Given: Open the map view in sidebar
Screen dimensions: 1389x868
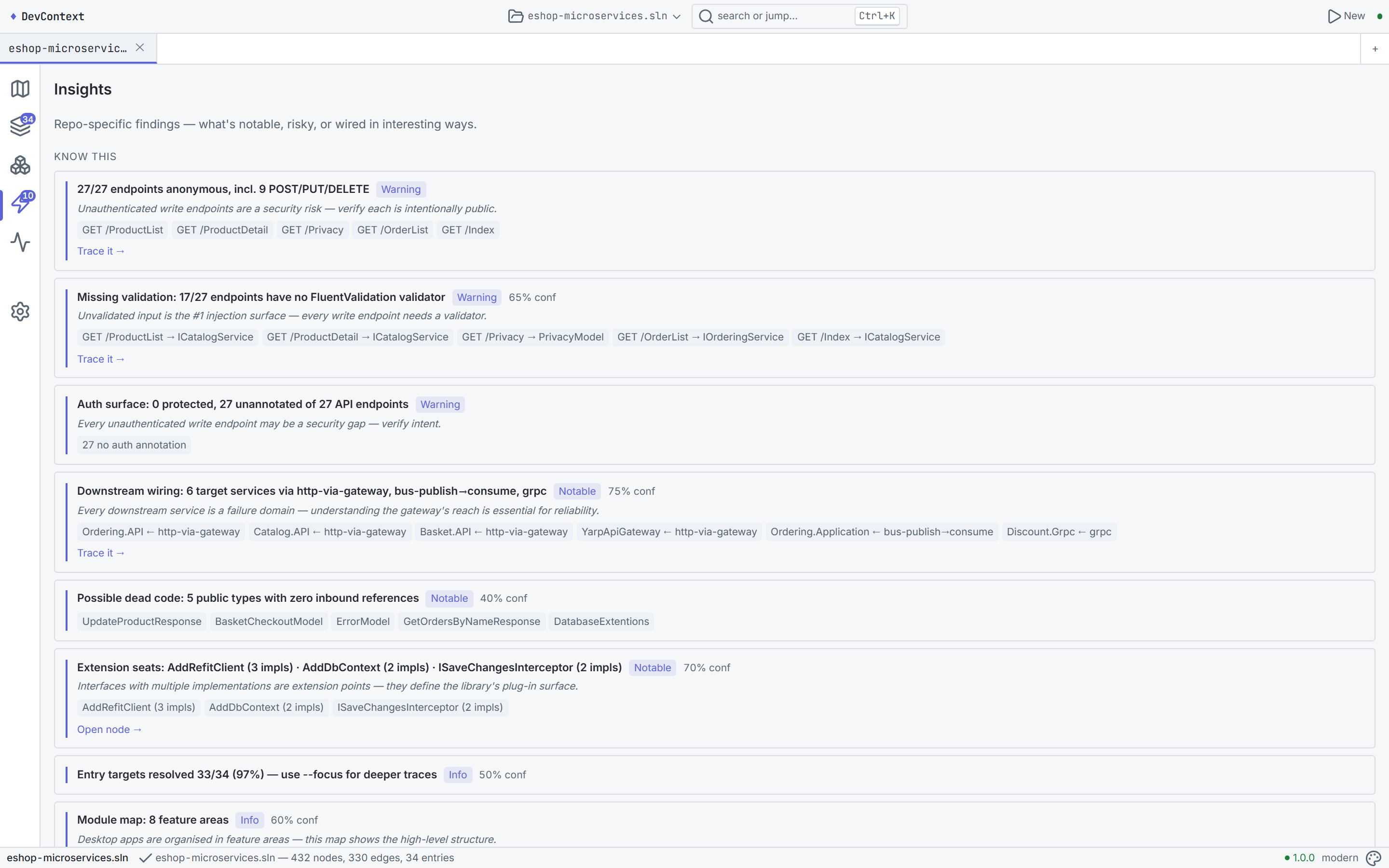Looking at the screenshot, I should pyautogui.click(x=20, y=88).
